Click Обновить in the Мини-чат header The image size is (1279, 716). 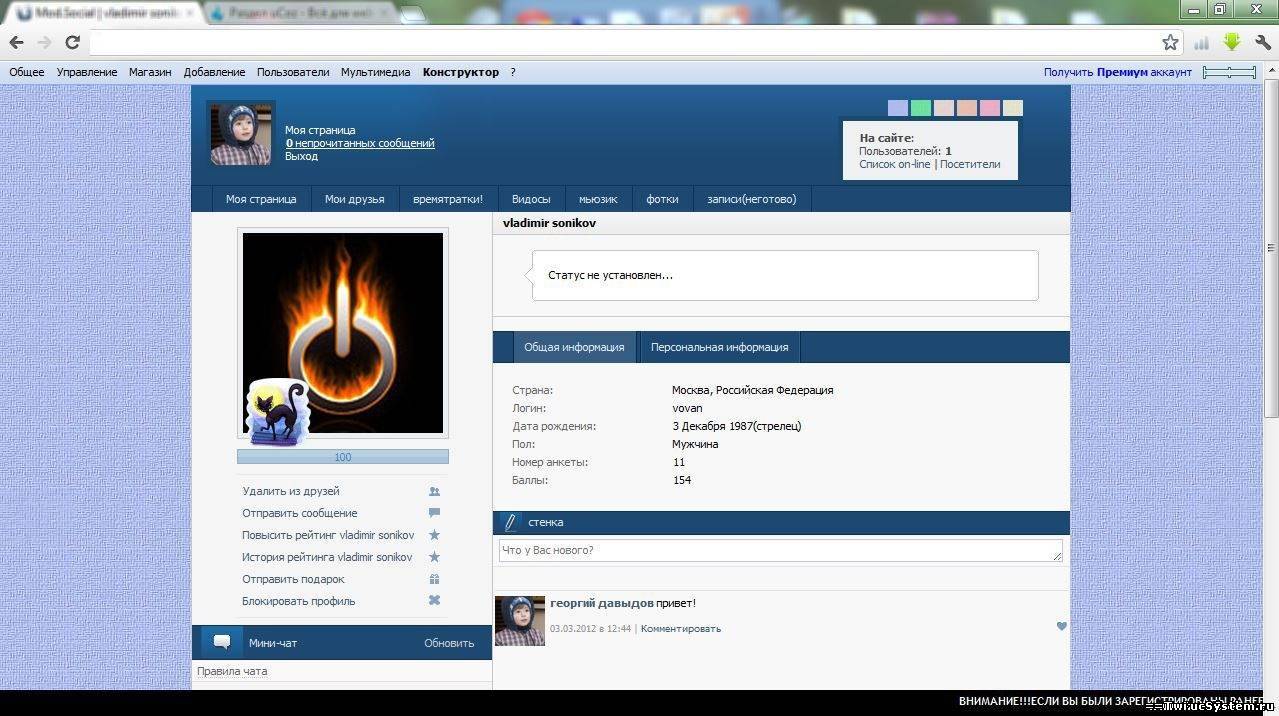pos(449,643)
